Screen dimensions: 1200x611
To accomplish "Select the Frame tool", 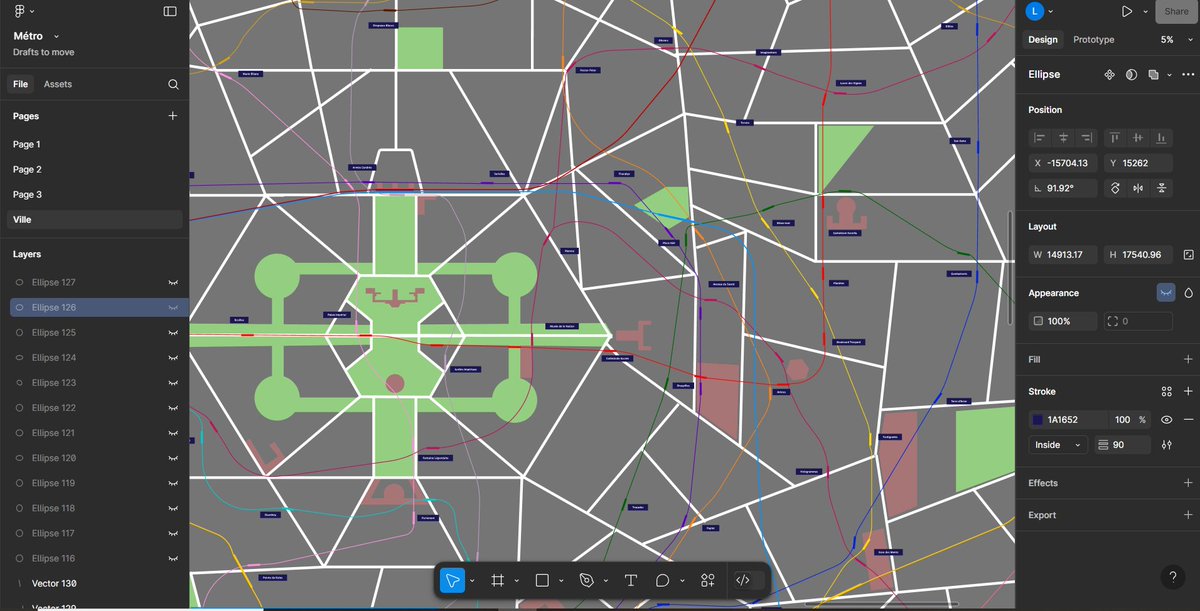I will pos(497,580).
